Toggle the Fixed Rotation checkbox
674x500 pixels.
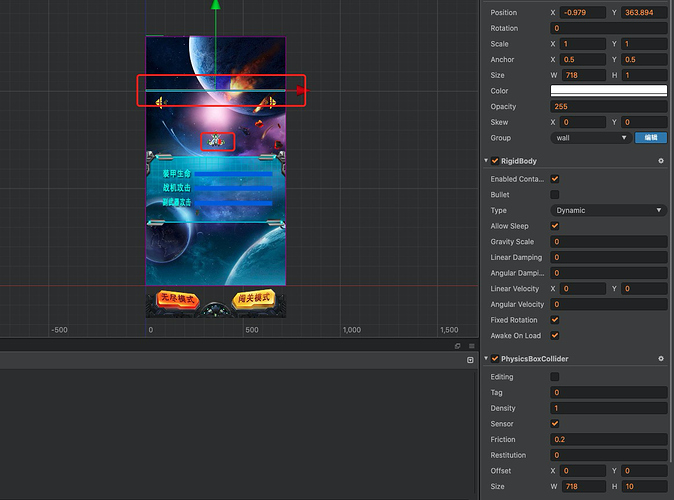tap(555, 320)
